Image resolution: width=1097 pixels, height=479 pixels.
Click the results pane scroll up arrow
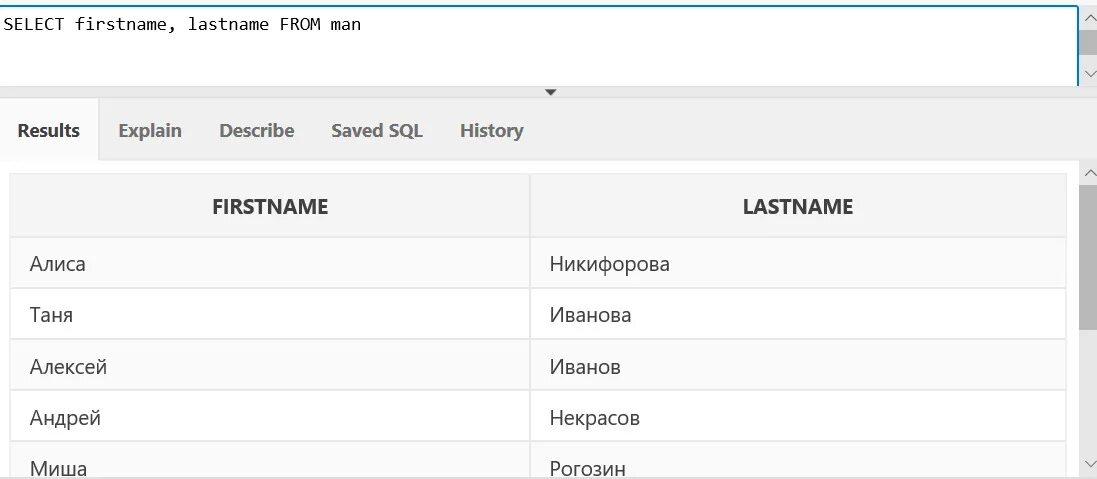(1088, 173)
